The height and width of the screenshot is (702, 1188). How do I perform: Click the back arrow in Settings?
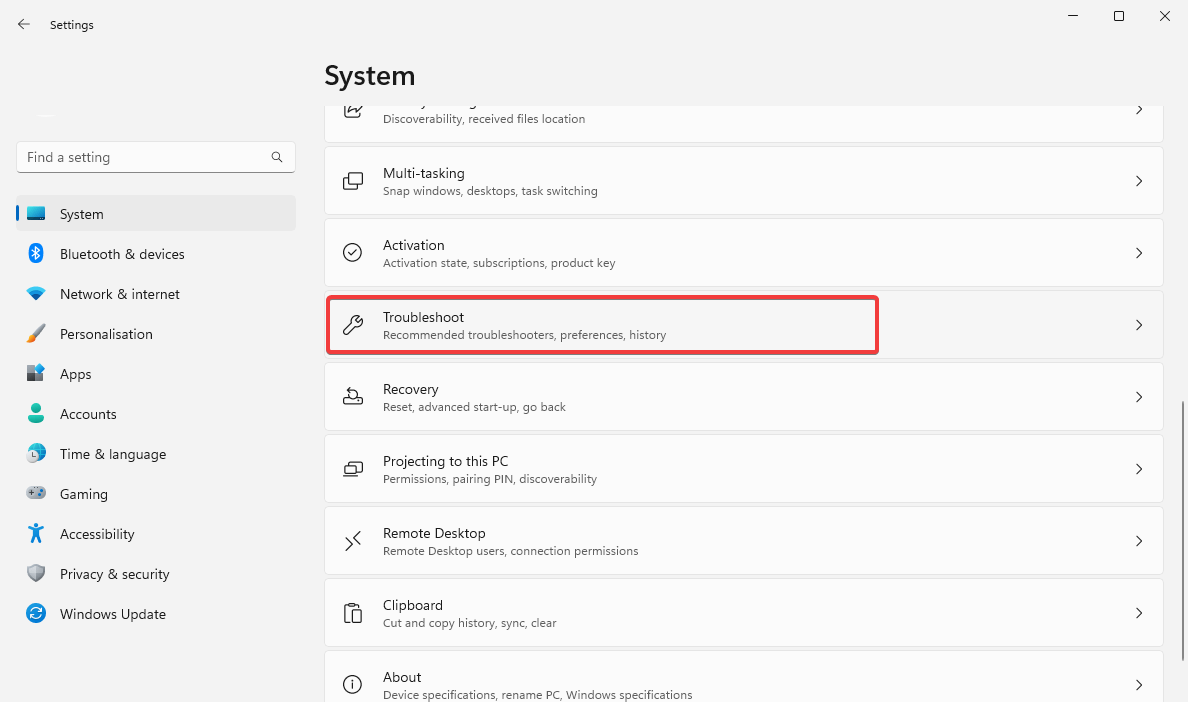point(23,24)
